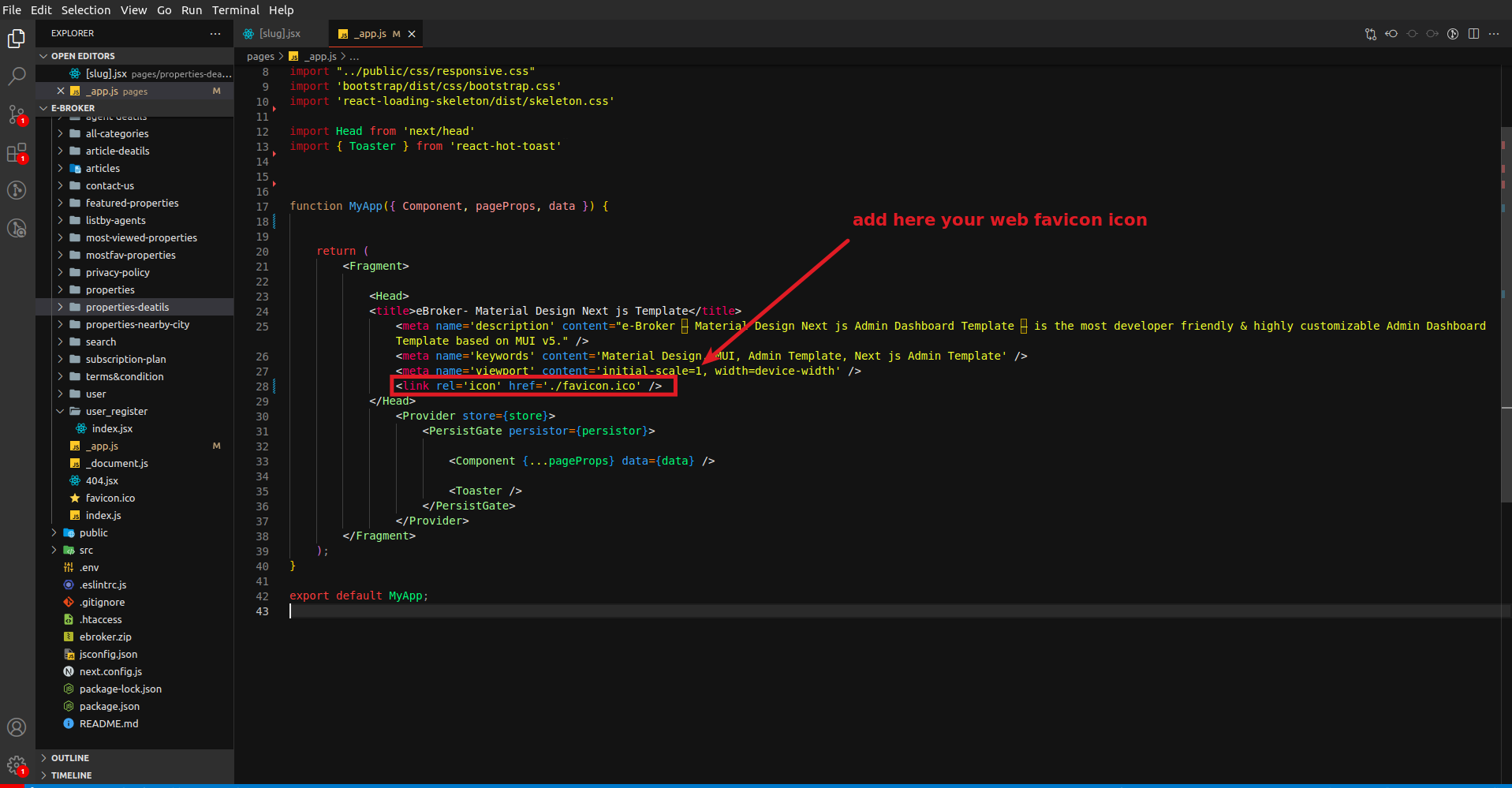Open the File menu

[x=12, y=10]
